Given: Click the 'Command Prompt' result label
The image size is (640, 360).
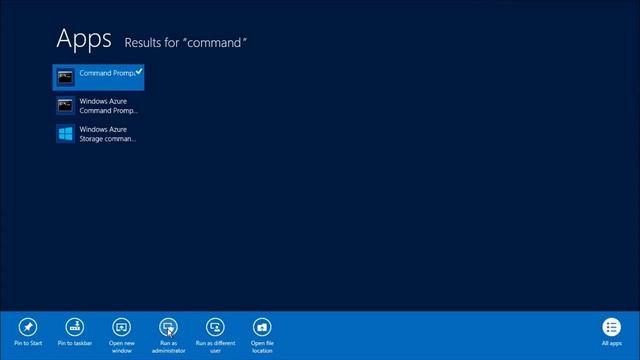Looking at the screenshot, I should (x=107, y=73).
